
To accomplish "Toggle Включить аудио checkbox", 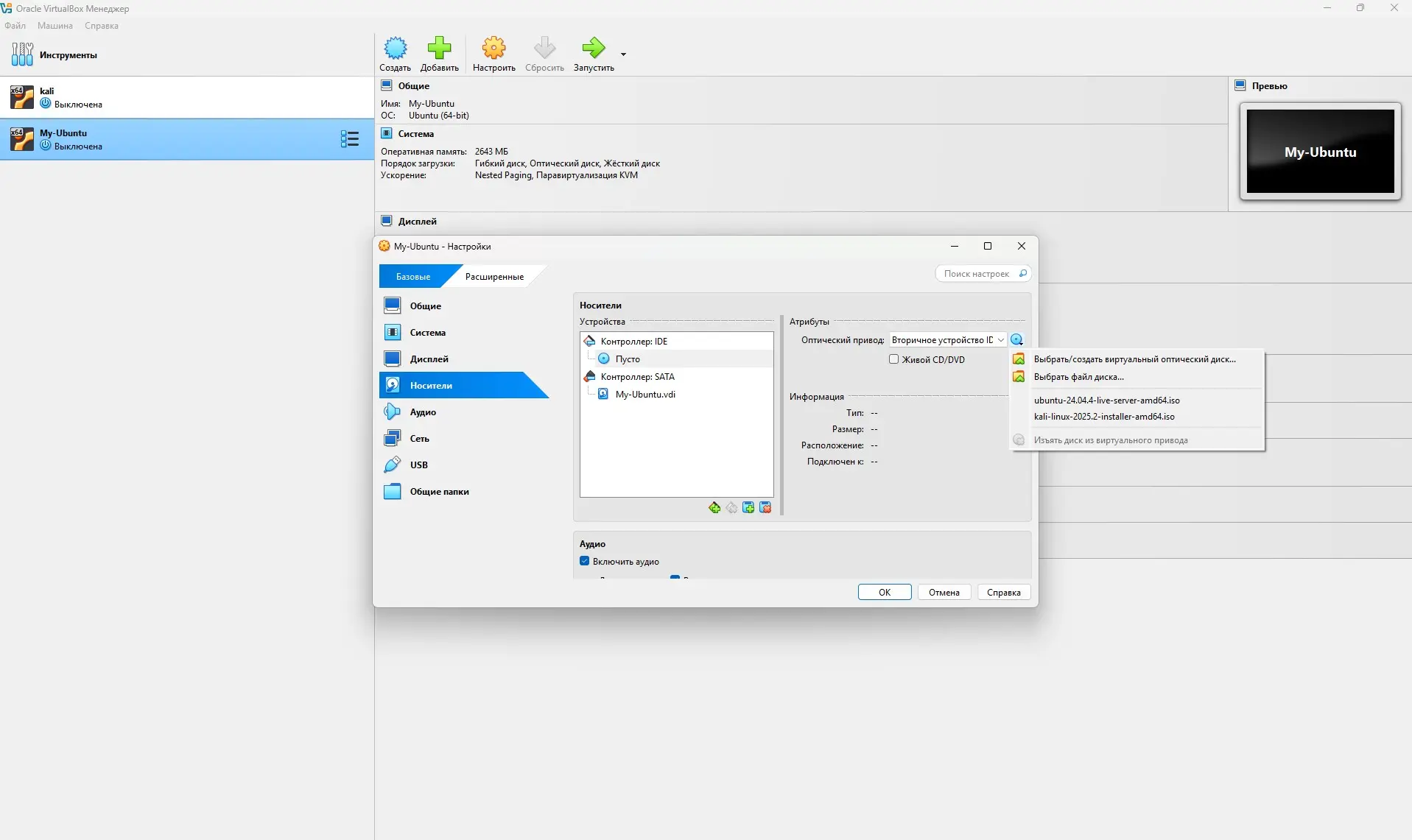I will (585, 561).
